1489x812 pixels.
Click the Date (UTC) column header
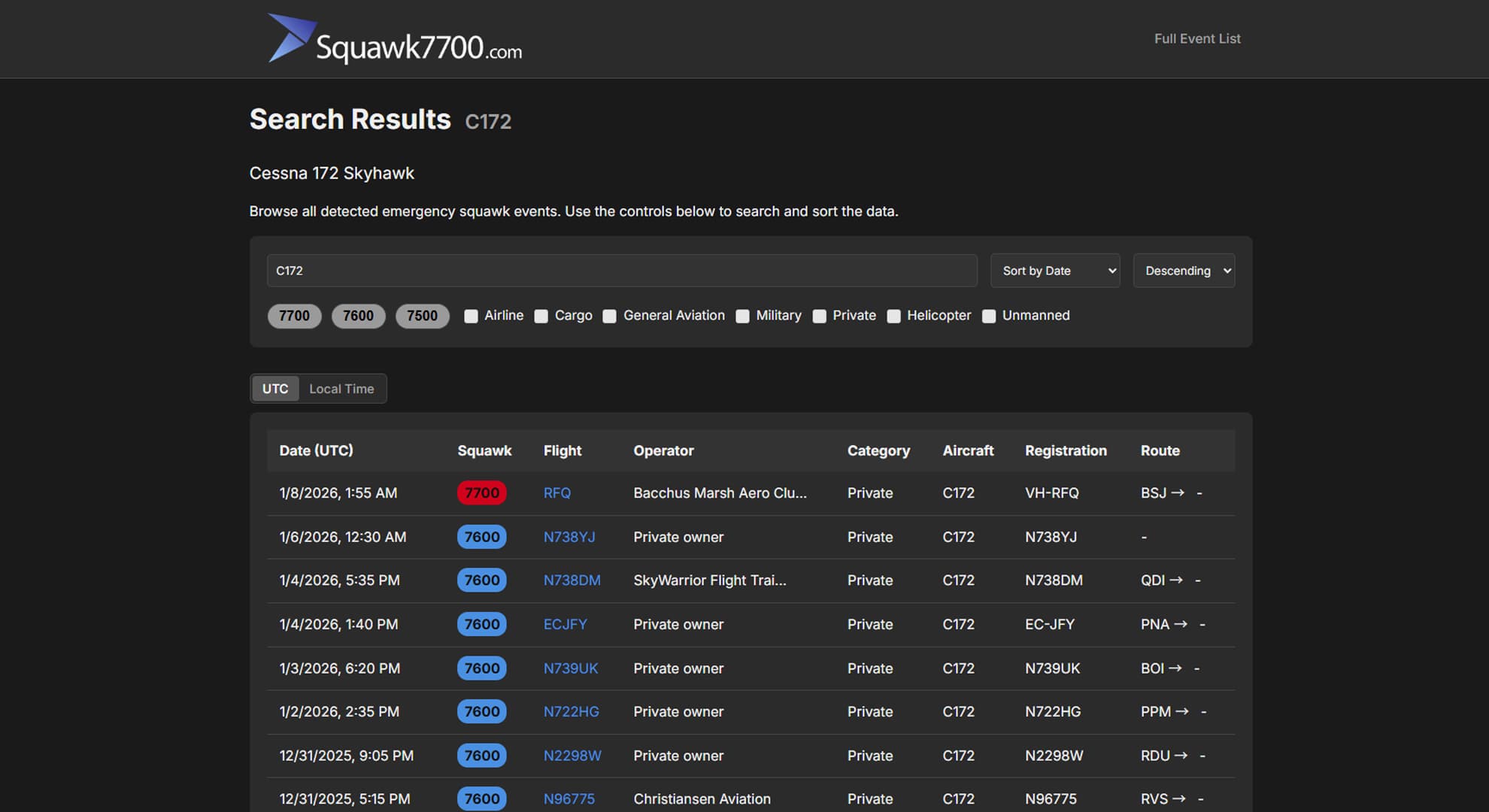316,450
